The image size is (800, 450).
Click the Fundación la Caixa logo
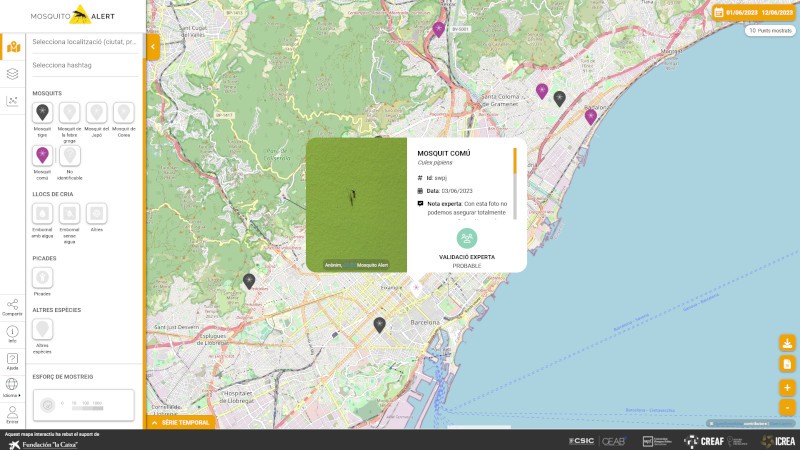(43, 445)
